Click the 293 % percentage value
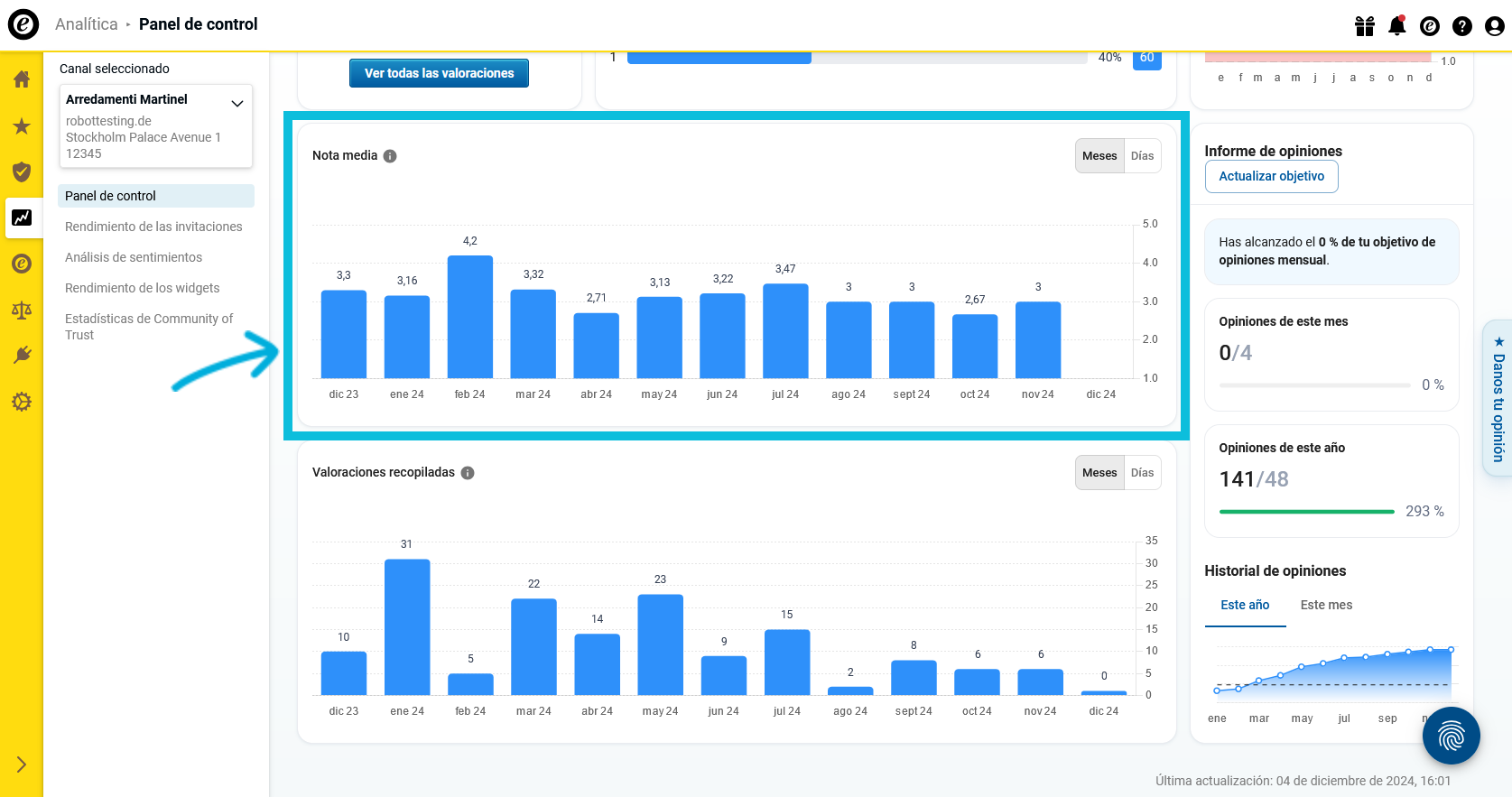This screenshot has width=1512, height=797. click(x=1424, y=512)
